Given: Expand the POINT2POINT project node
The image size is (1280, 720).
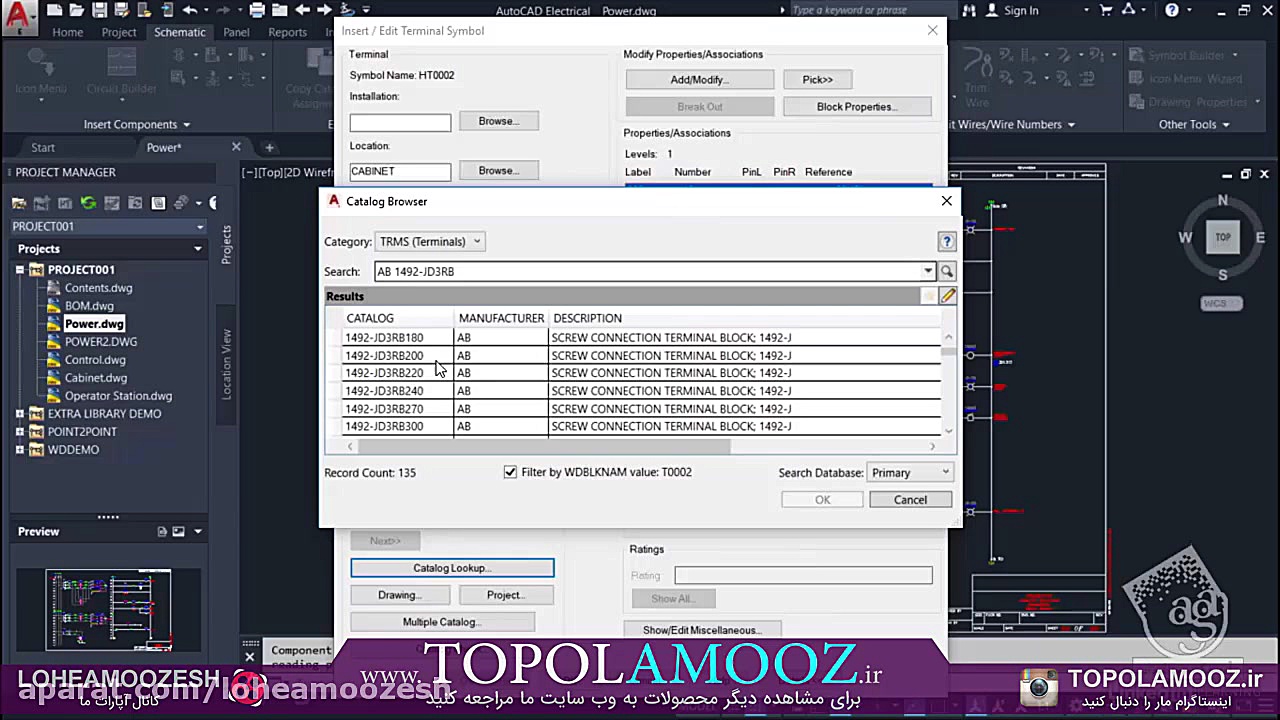Looking at the screenshot, I should 20,432.
